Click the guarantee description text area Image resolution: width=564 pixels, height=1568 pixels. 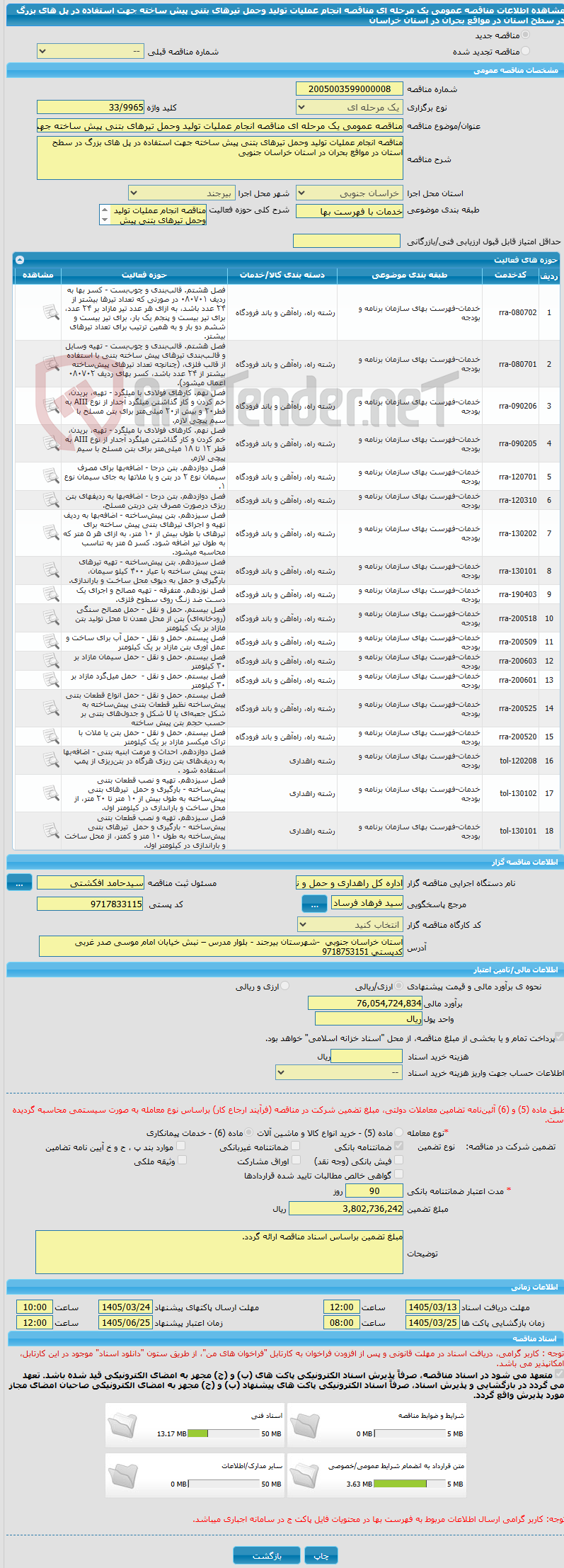[219, 1252]
